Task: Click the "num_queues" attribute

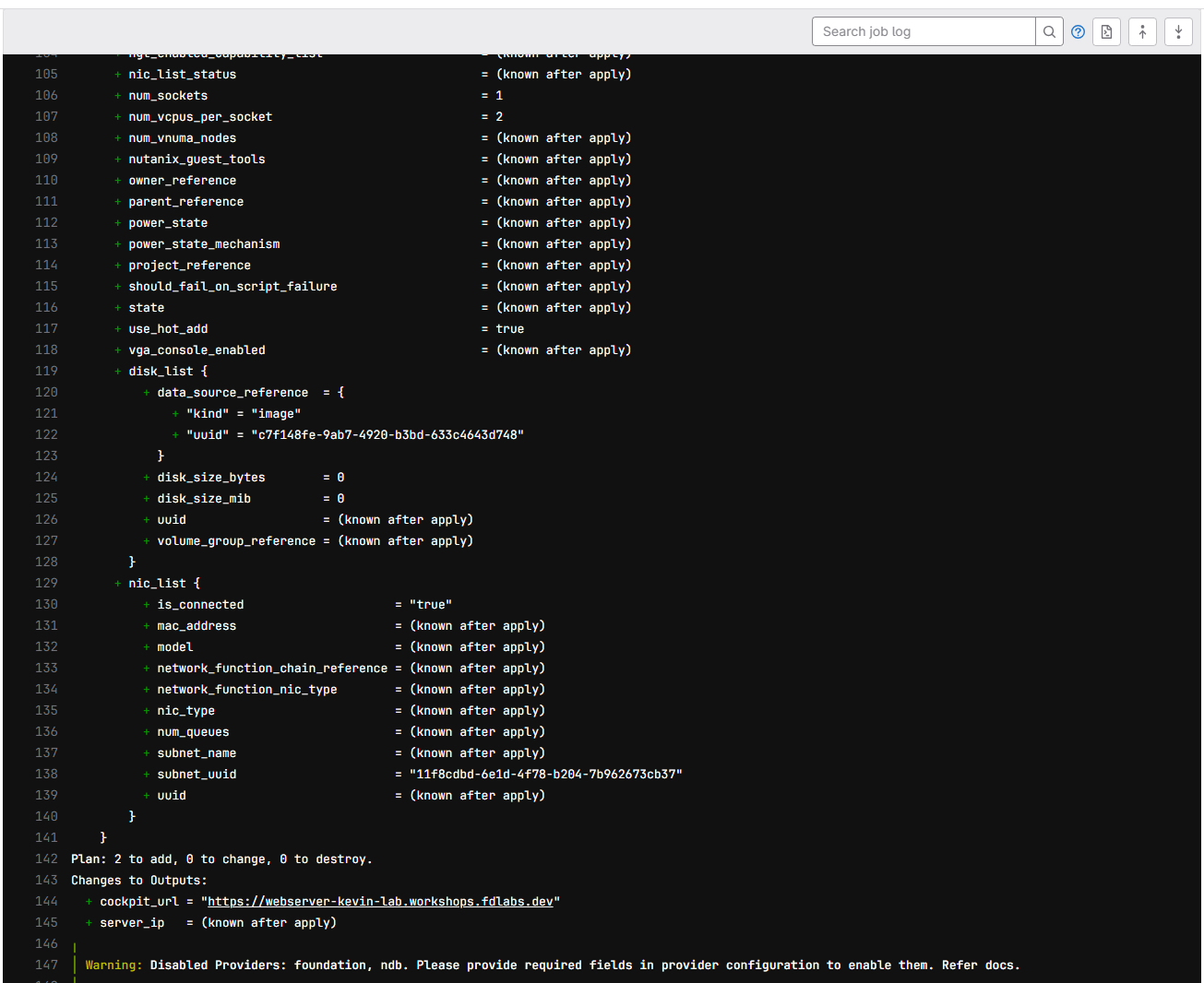Action: [193, 732]
